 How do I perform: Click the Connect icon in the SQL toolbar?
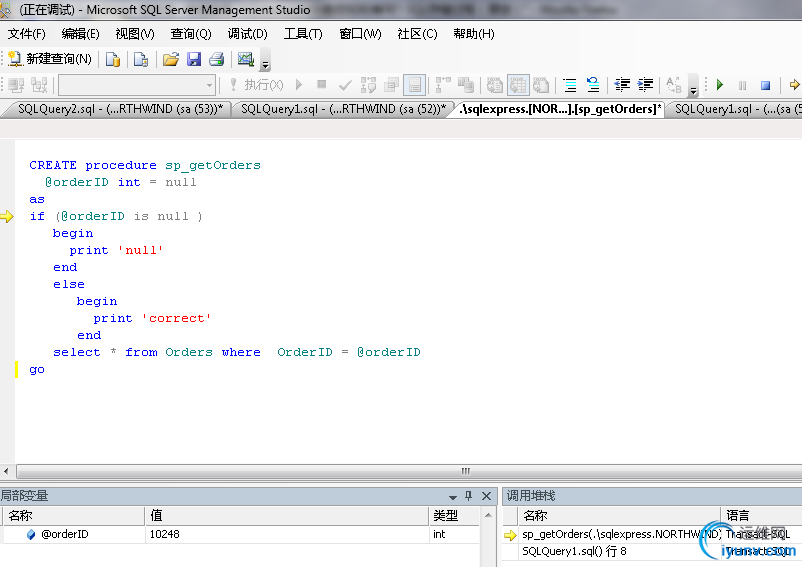(x=16, y=85)
